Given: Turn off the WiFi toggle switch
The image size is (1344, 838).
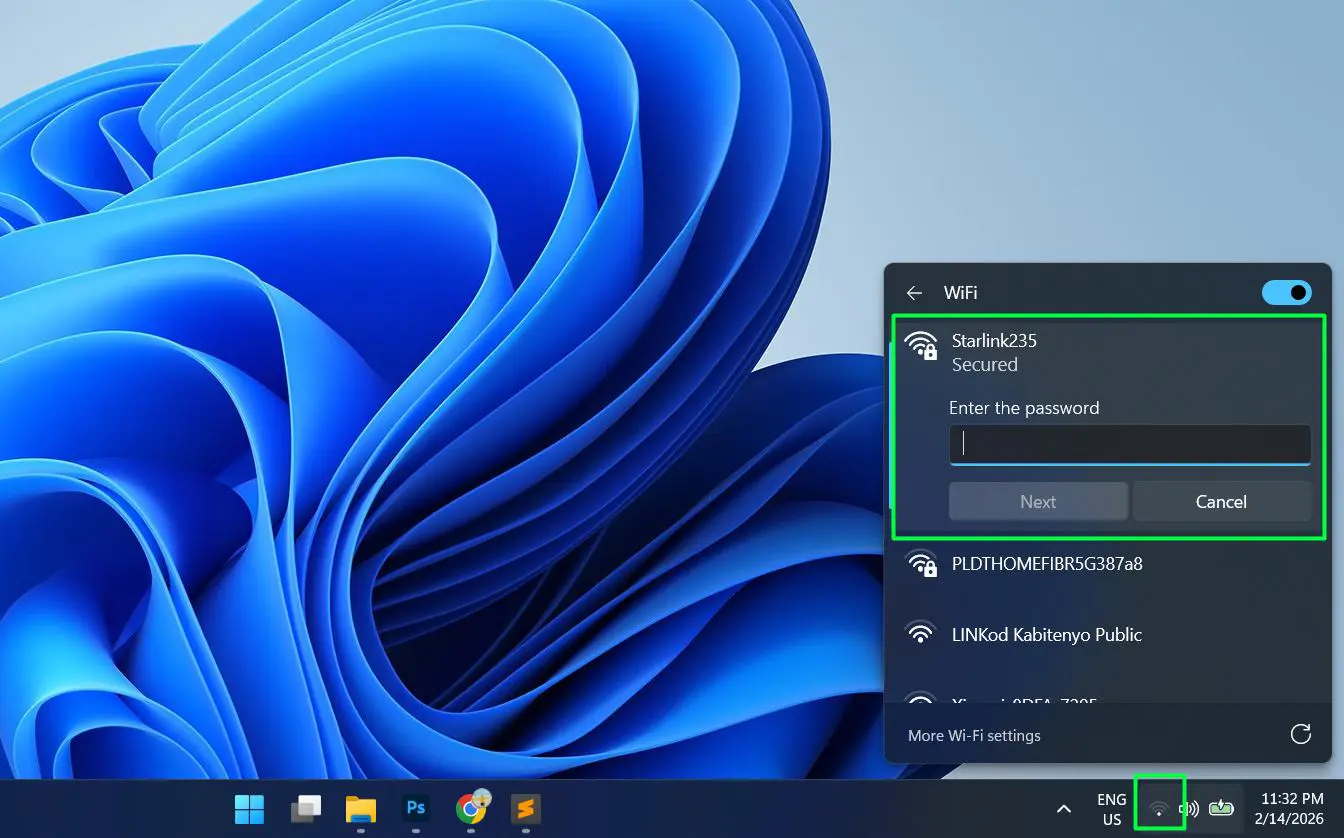Looking at the screenshot, I should pyautogui.click(x=1287, y=292).
